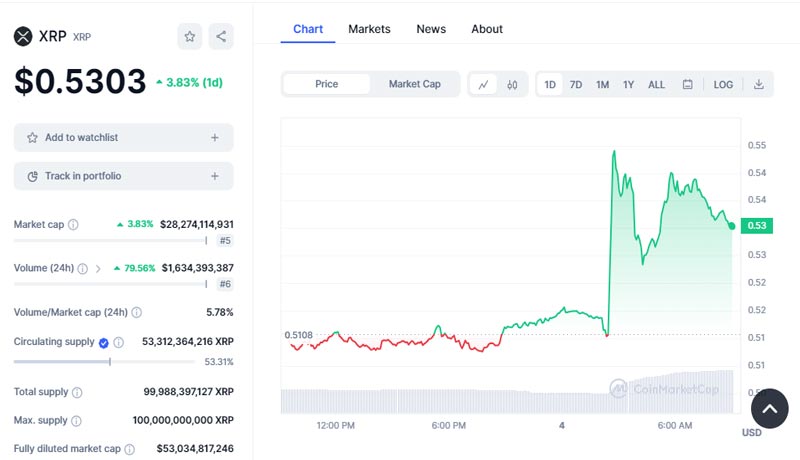Image resolution: width=800 pixels, height=460 pixels.
Task: Click the Volume (24h) rank progress bar
Action: click(x=111, y=284)
